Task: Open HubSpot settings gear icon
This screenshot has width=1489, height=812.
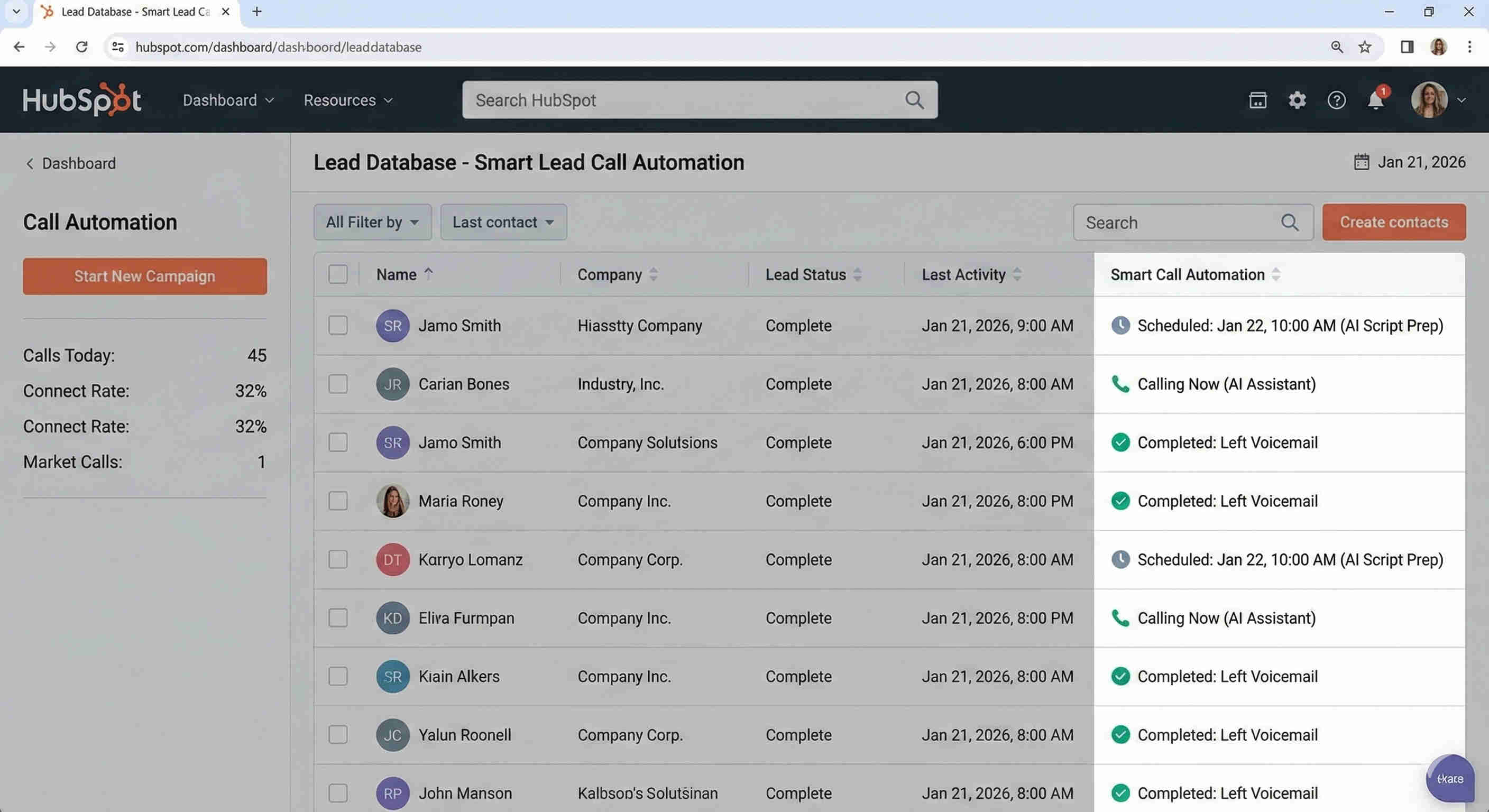Action: point(1297,100)
